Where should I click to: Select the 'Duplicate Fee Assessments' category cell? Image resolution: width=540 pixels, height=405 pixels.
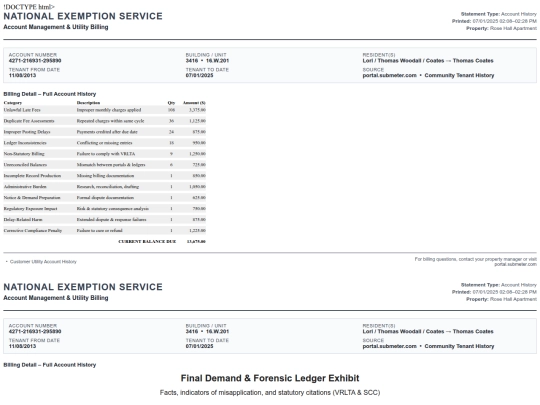tap(29, 121)
